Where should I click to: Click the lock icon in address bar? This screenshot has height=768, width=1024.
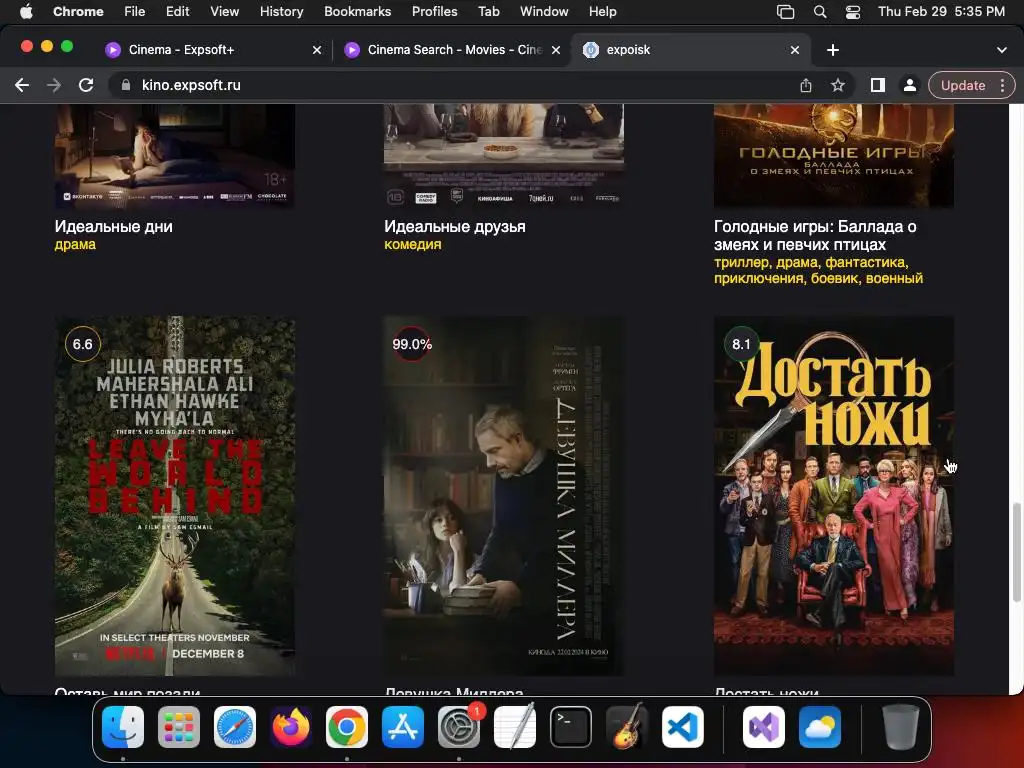126,85
